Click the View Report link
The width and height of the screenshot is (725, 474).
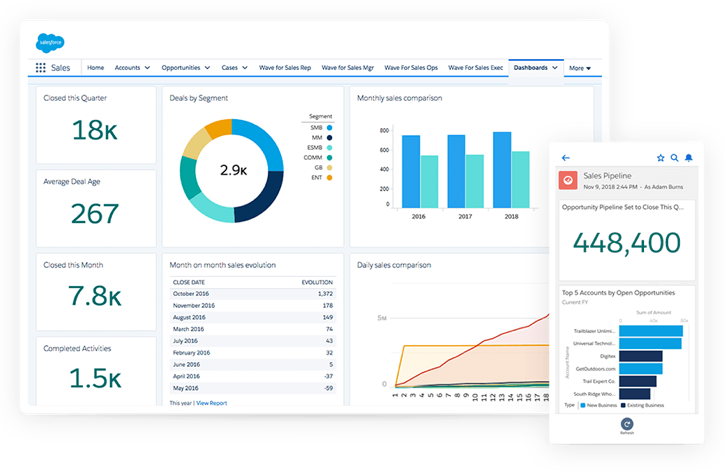pyautogui.click(x=211, y=402)
